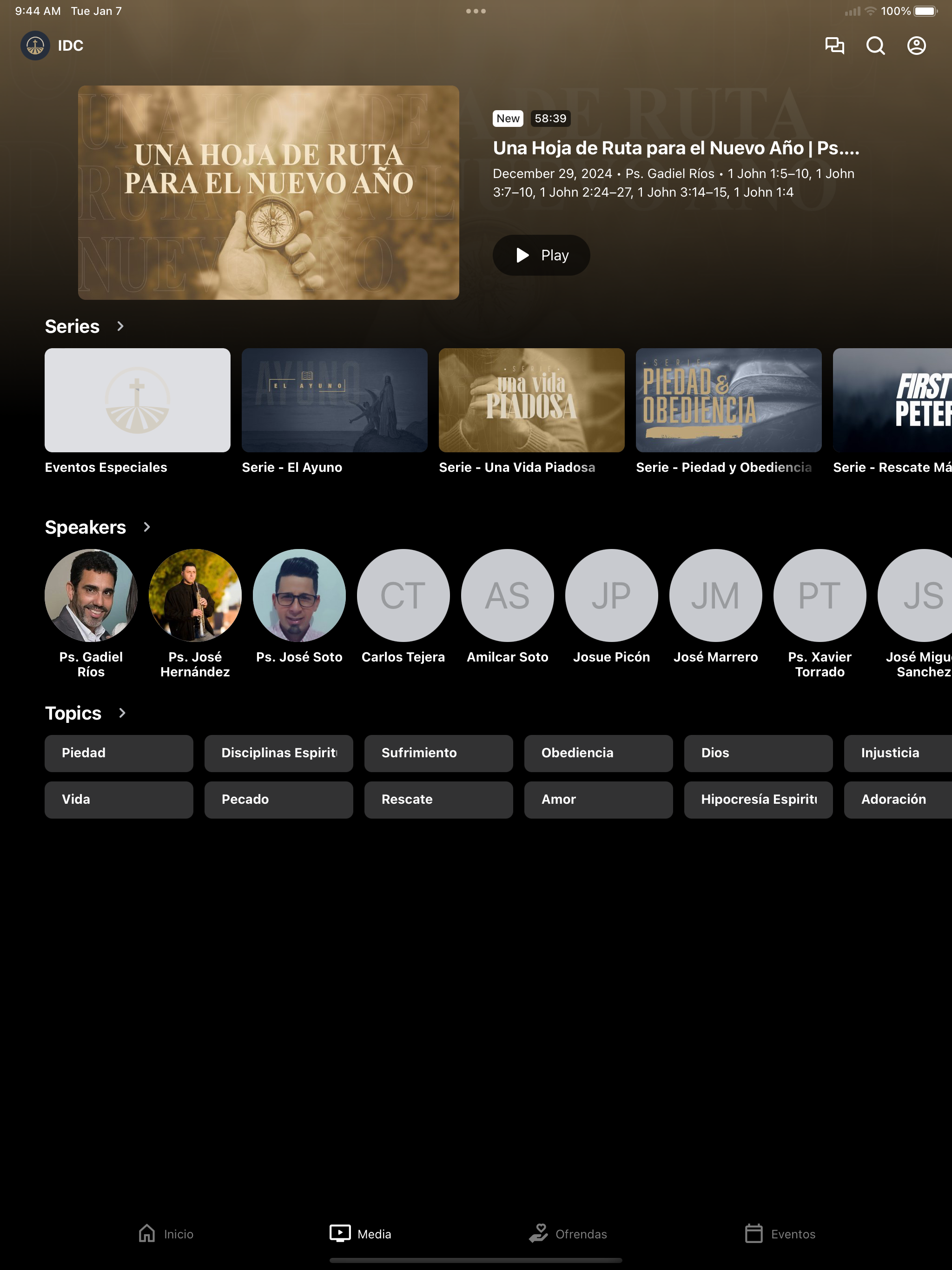Screen dimensions: 952x1270
Task: Tap the battery status icon
Action: point(926,11)
